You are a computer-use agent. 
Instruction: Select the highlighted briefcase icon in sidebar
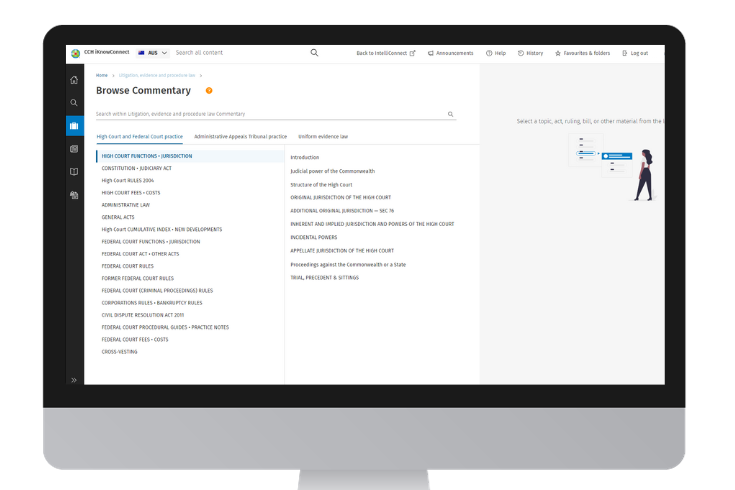coord(74,126)
